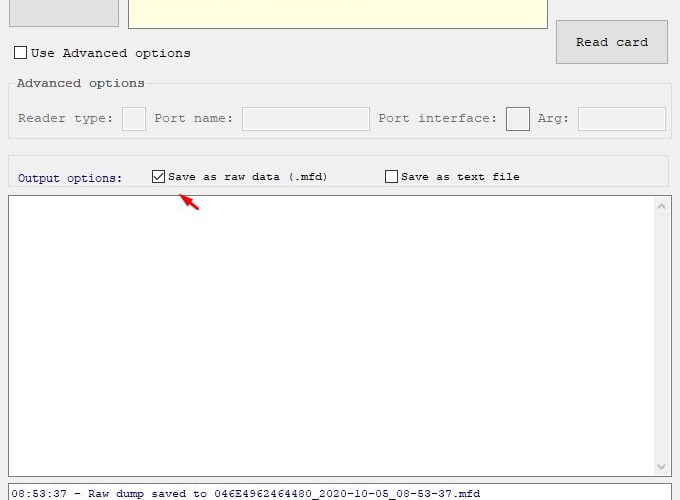
Task: Click the 'Output options:' label
Action: tap(70, 178)
